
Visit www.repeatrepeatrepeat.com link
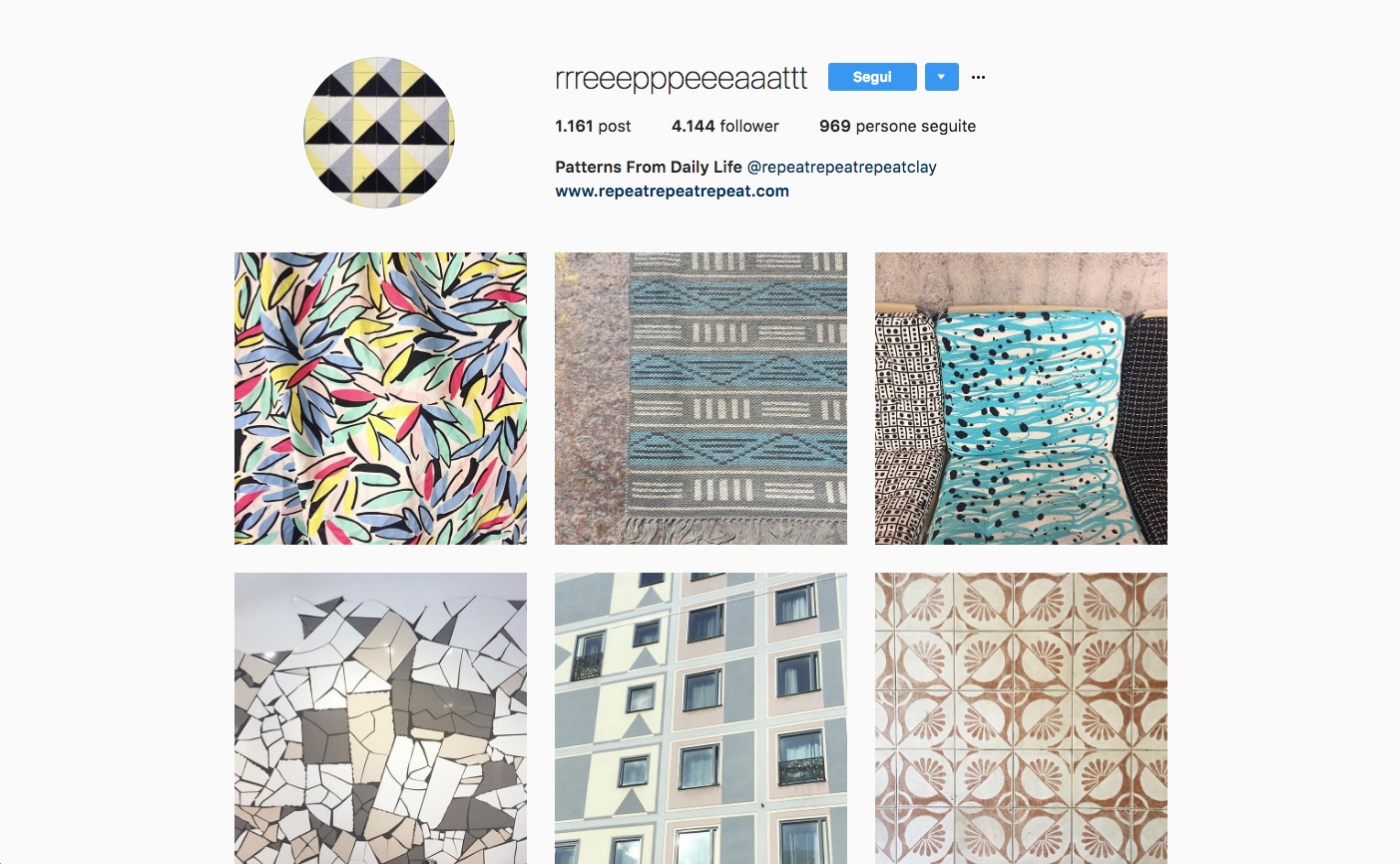tap(672, 191)
